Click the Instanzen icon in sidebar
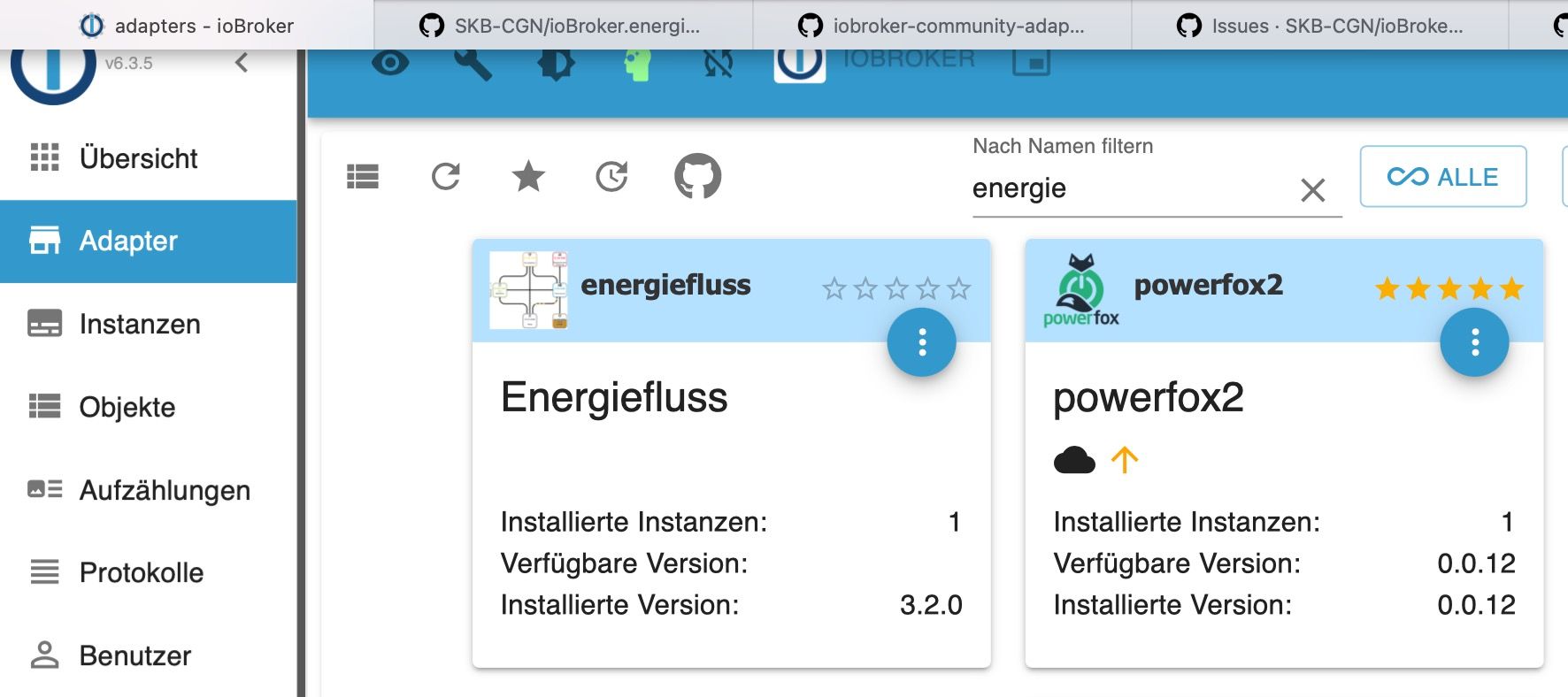The width and height of the screenshot is (1568, 697). click(x=45, y=324)
